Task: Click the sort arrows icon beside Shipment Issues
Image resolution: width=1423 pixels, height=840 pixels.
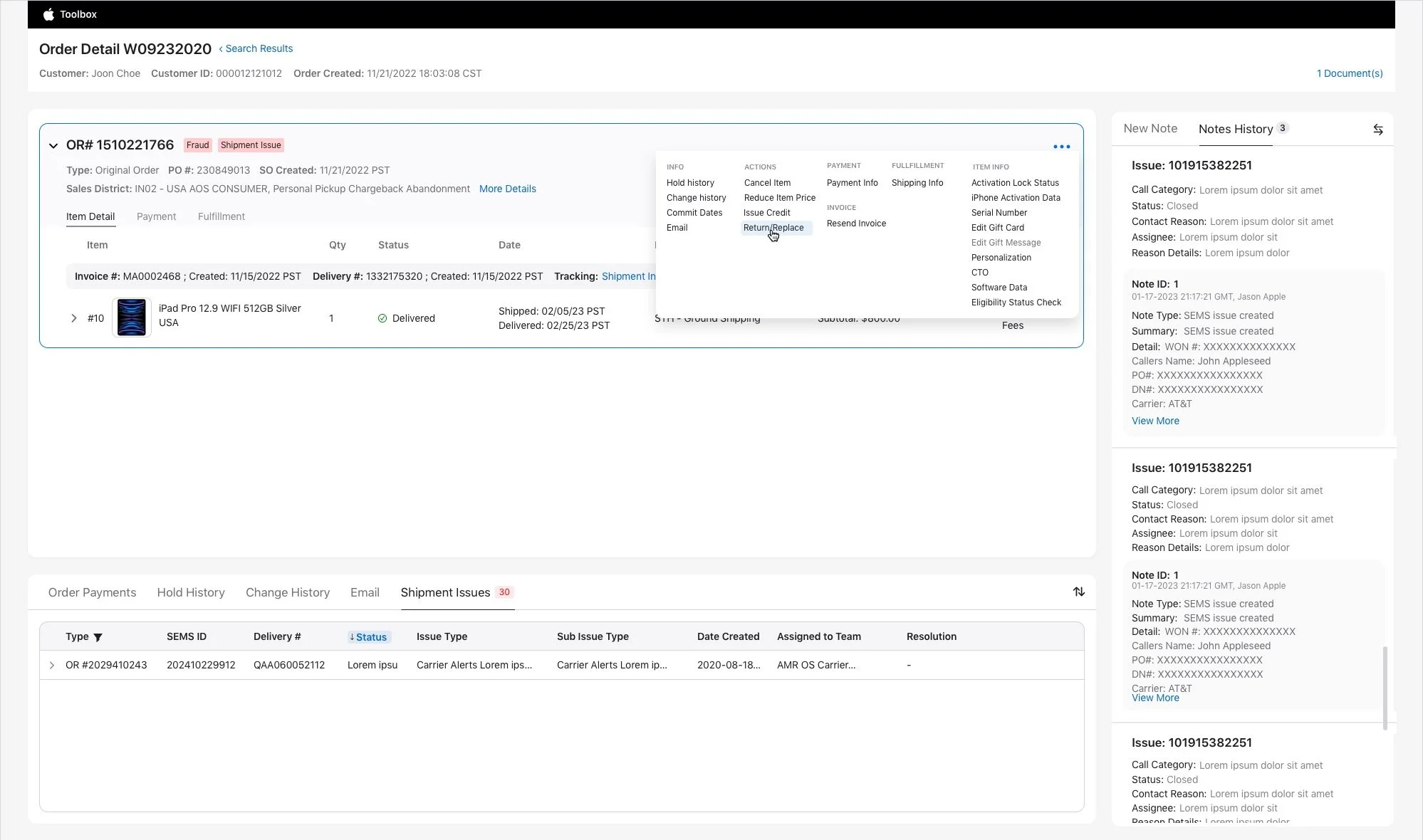Action: [1078, 592]
